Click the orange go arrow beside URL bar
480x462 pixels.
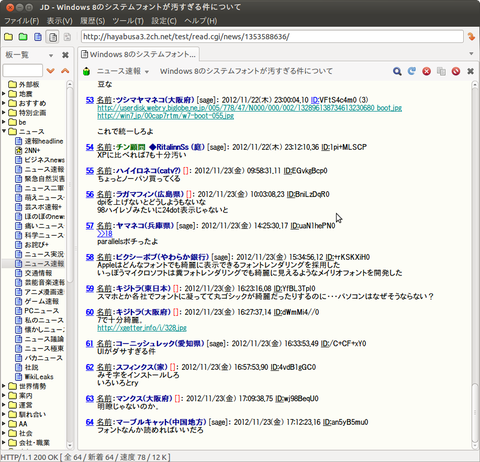[x=471, y=37]
